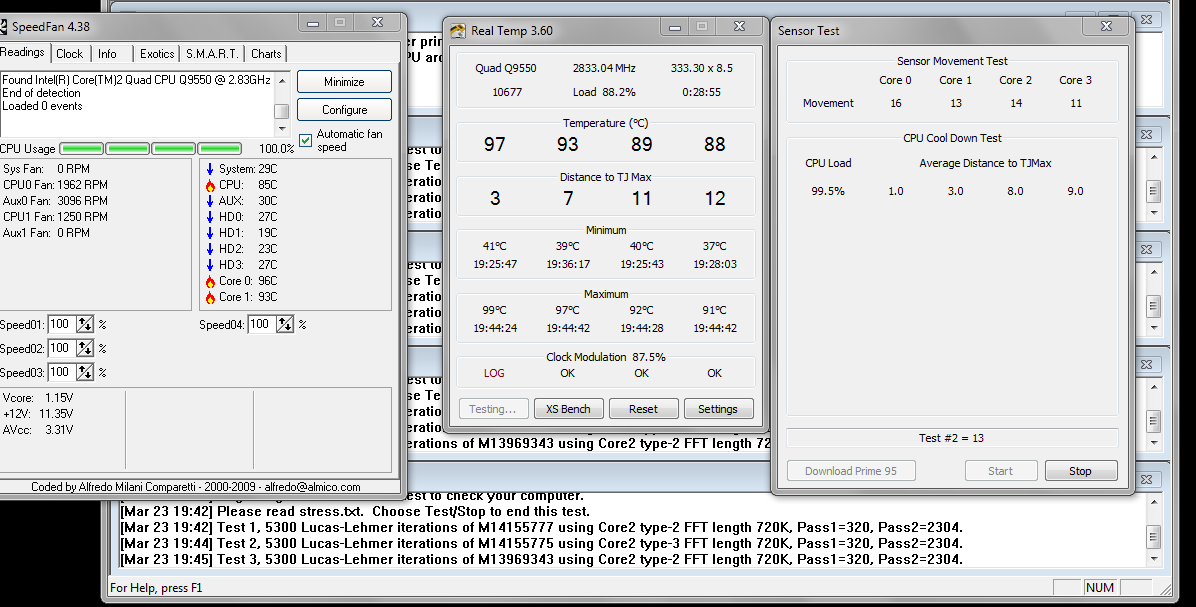The height and width of the screenshot is (607, 1196).
Task: Click the maximum "99°C" reading in Real Temp
Action: pyautogui.click(x=494, y=310)
